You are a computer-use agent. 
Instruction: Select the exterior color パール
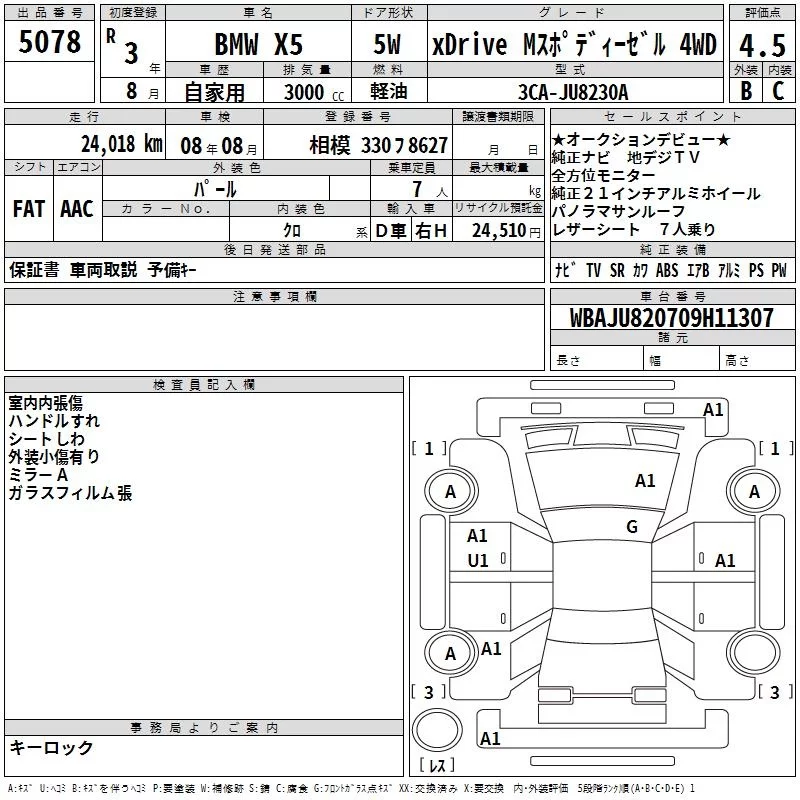pyautogui.click(x=215, y=189)
